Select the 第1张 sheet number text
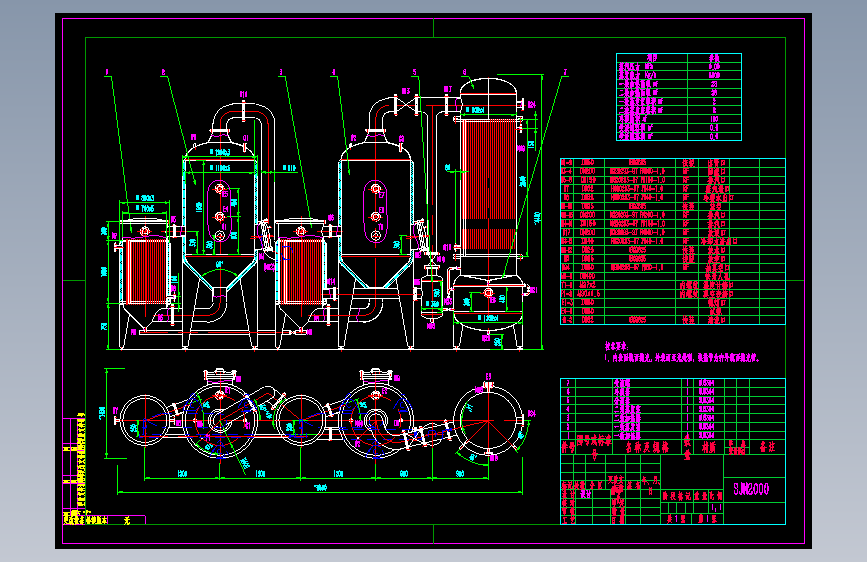 707,519
